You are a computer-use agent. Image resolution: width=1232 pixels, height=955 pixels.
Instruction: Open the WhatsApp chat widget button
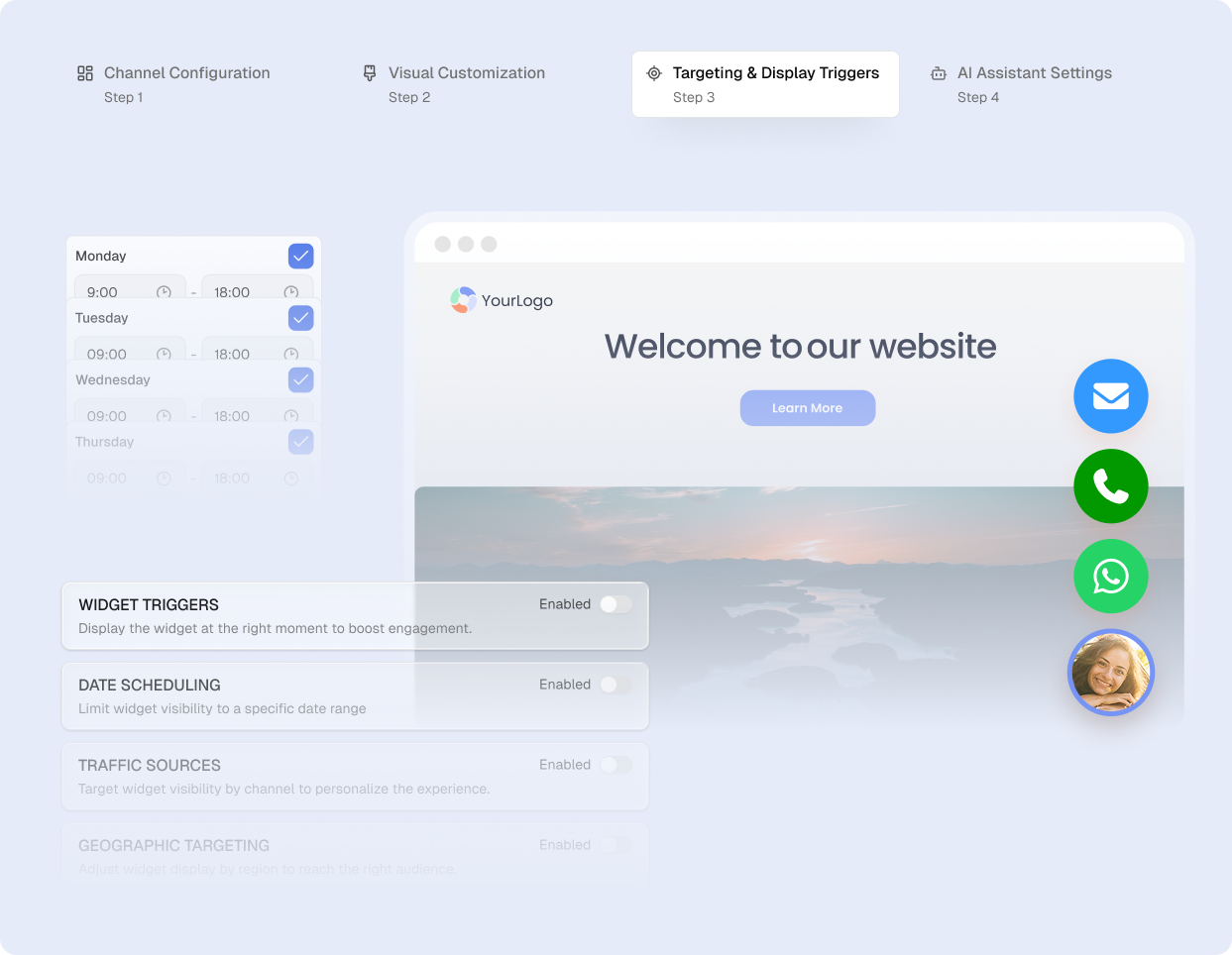pos(1110,577)
